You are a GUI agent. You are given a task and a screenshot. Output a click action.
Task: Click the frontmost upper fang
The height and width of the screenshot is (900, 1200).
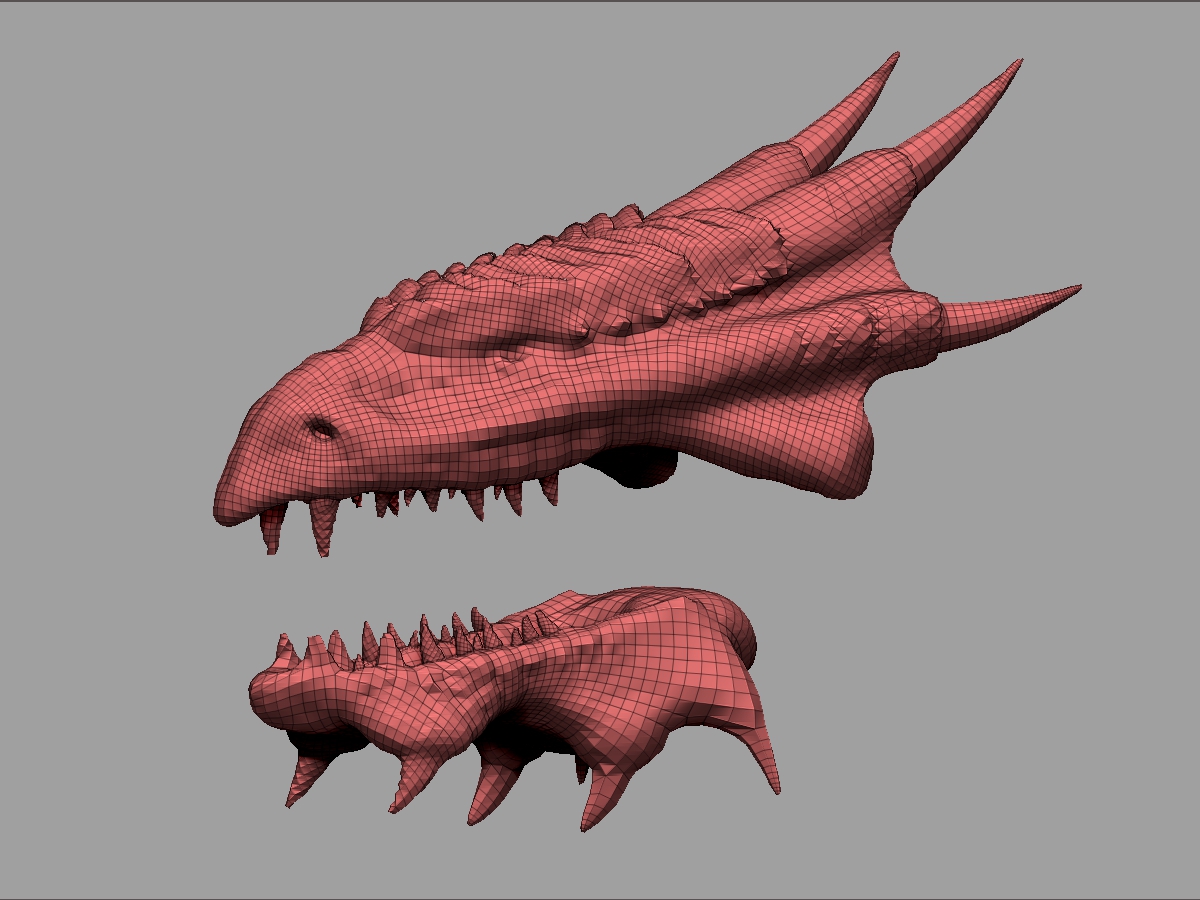[x=272, y=528]
